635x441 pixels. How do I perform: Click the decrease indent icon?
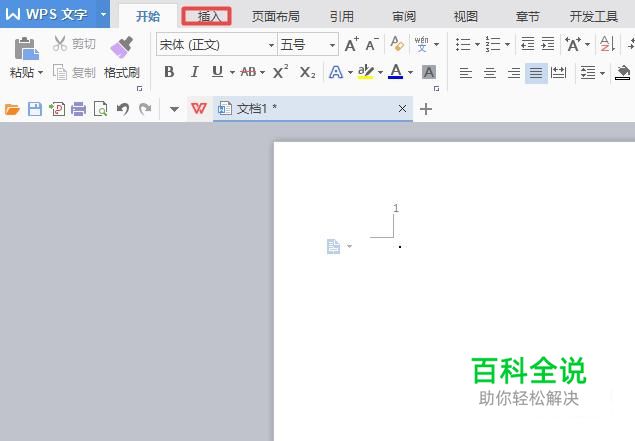(527, 44)
